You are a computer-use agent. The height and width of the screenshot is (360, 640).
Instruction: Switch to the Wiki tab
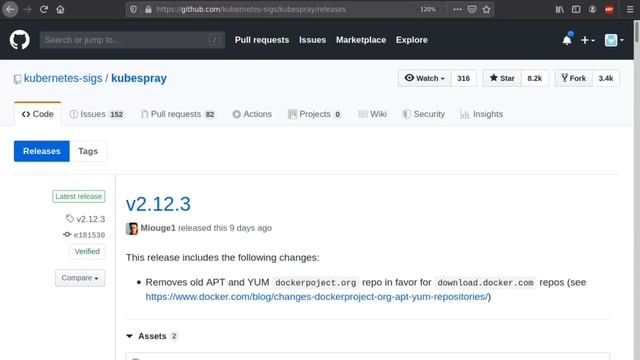(372, 114)
